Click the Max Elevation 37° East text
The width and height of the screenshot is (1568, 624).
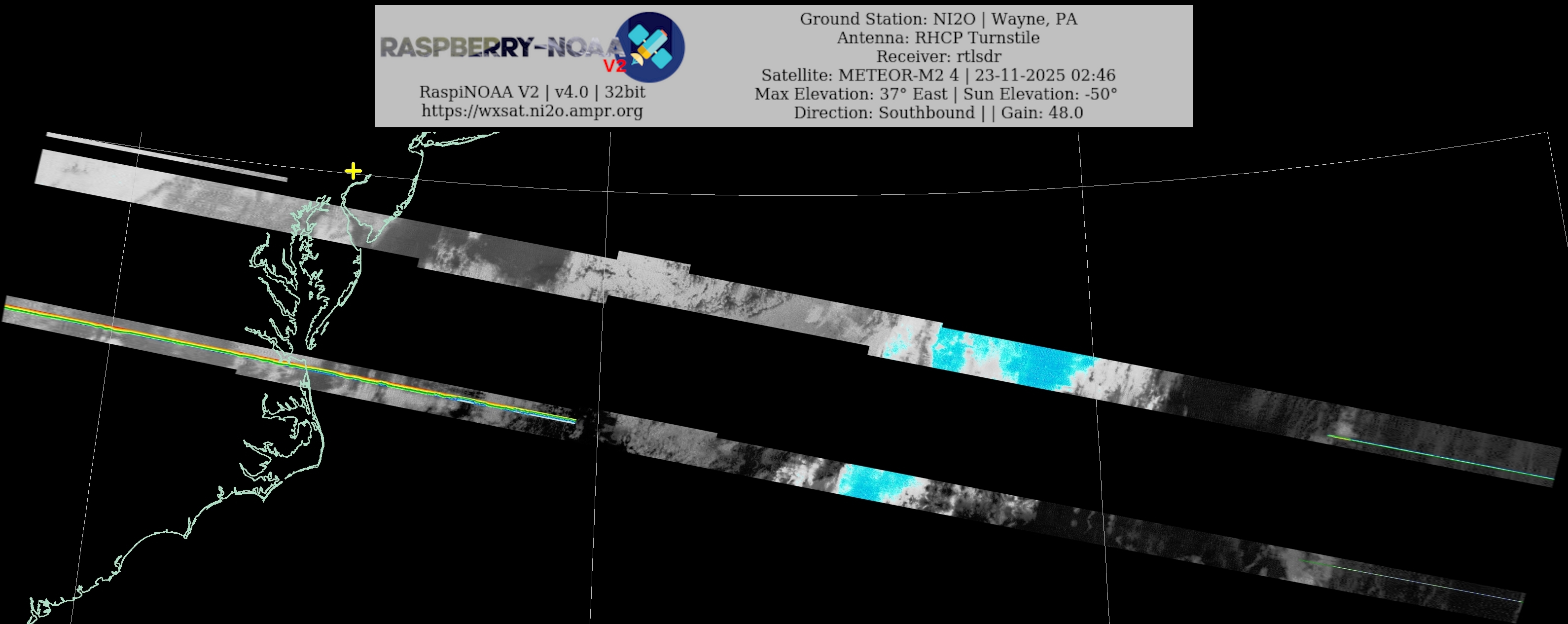pos(852,94)
